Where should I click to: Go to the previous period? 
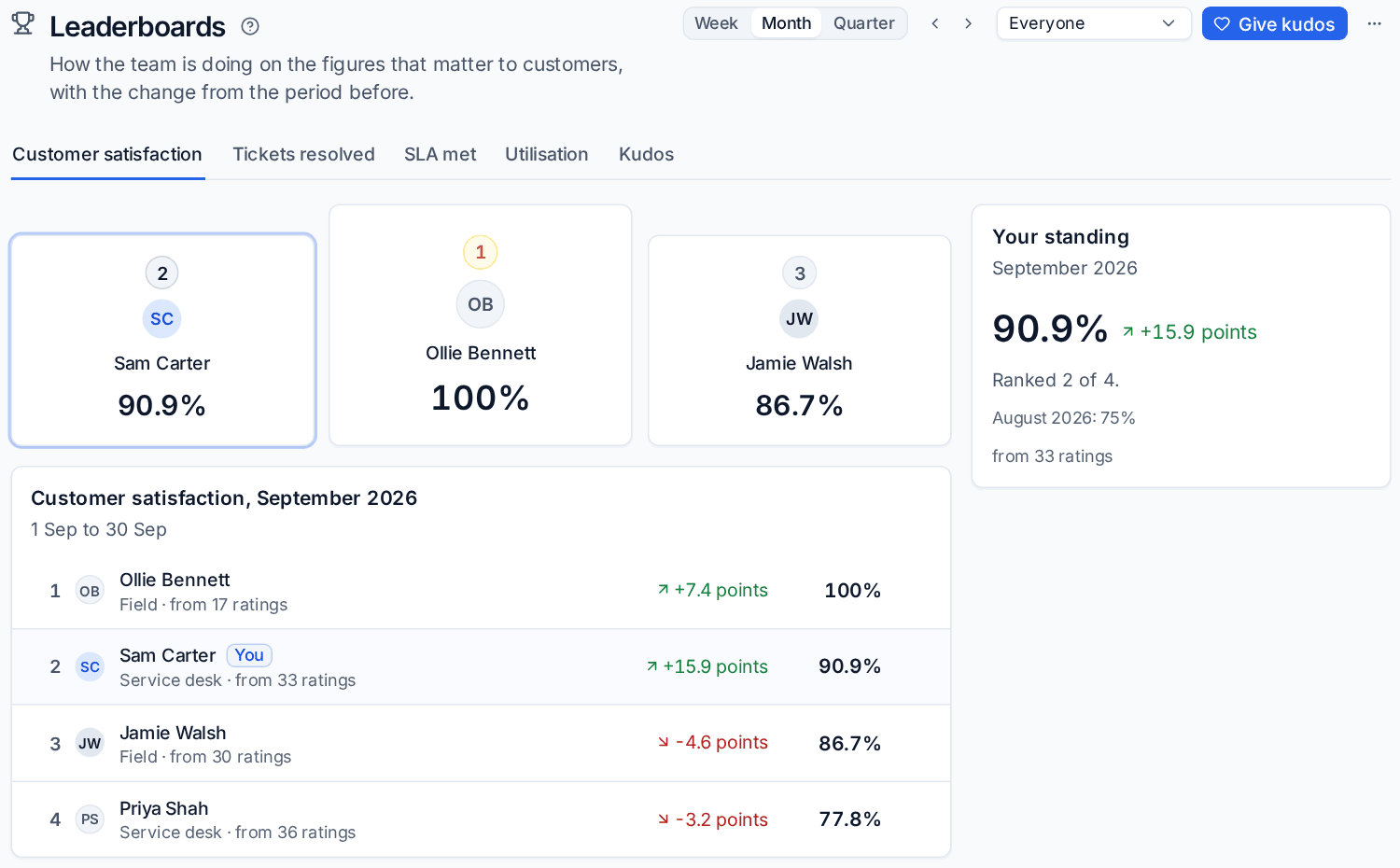pyautogui.click(x=935, y=23)
